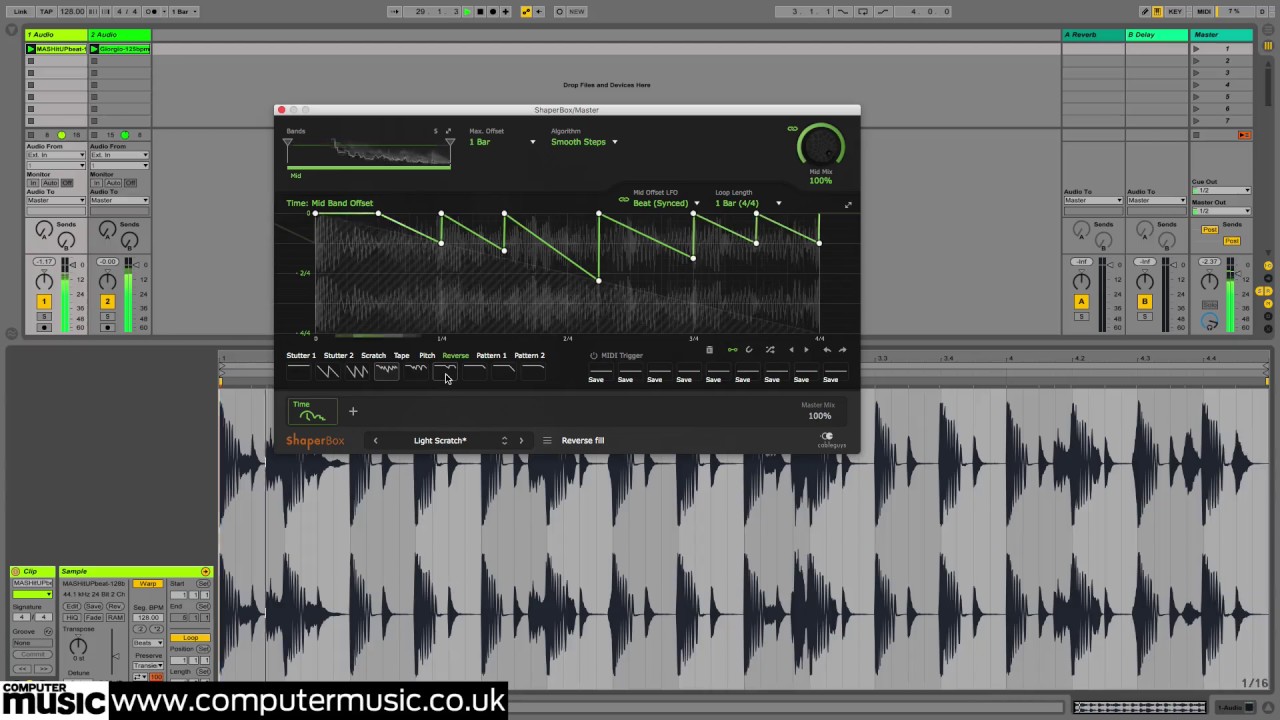
Task: Undo last ShaperBox edit
Action: pyautogui.click(x=827, y=350)
